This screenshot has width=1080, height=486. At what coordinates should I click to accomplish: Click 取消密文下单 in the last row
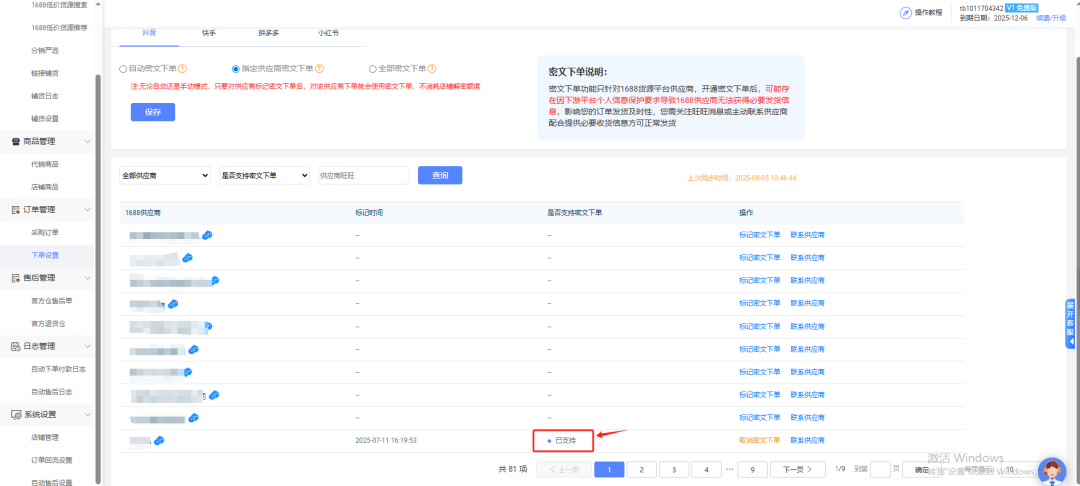pyautogui.click(x=759, y=440)
